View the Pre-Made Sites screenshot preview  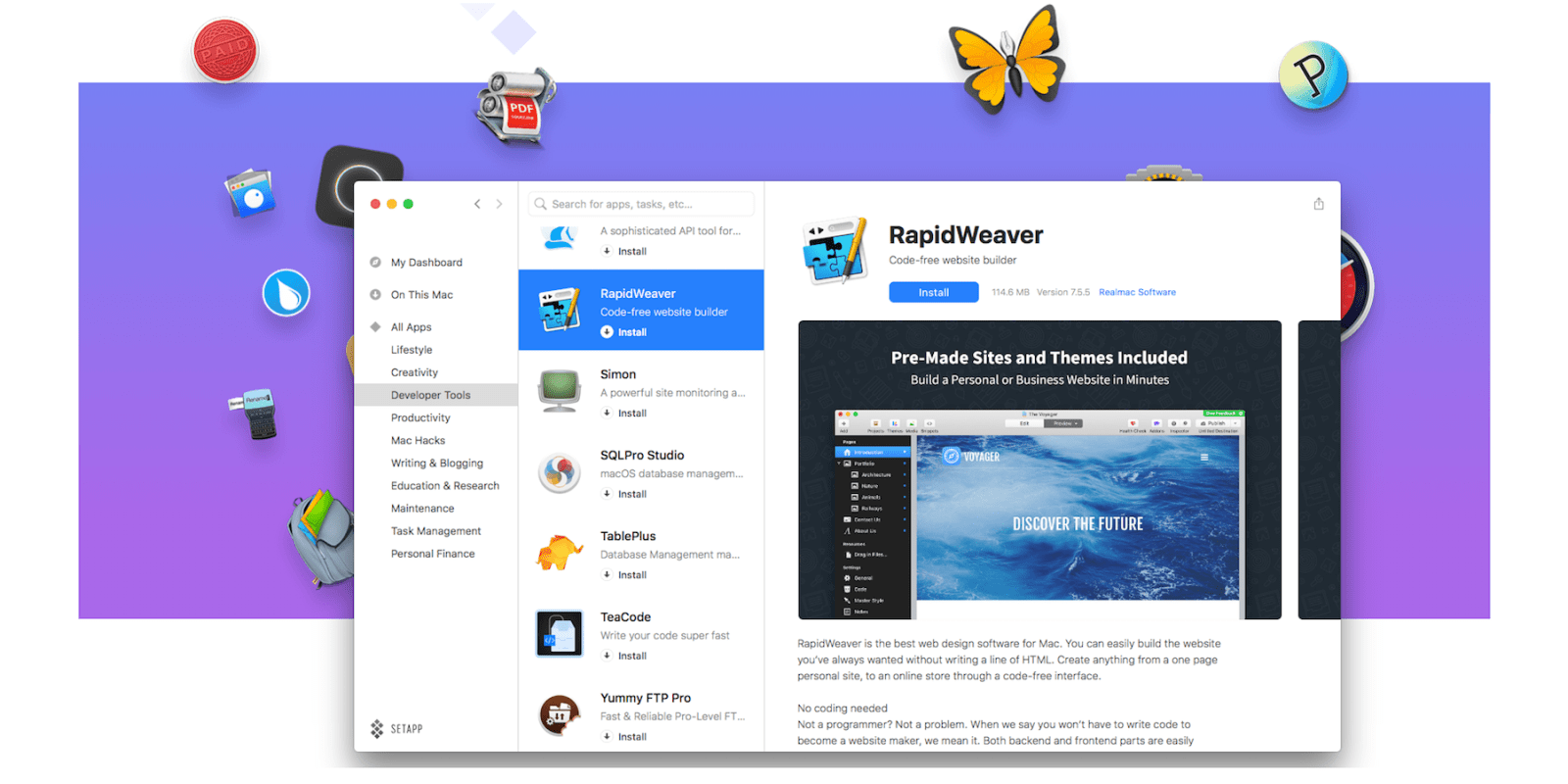coord(1039,470)
